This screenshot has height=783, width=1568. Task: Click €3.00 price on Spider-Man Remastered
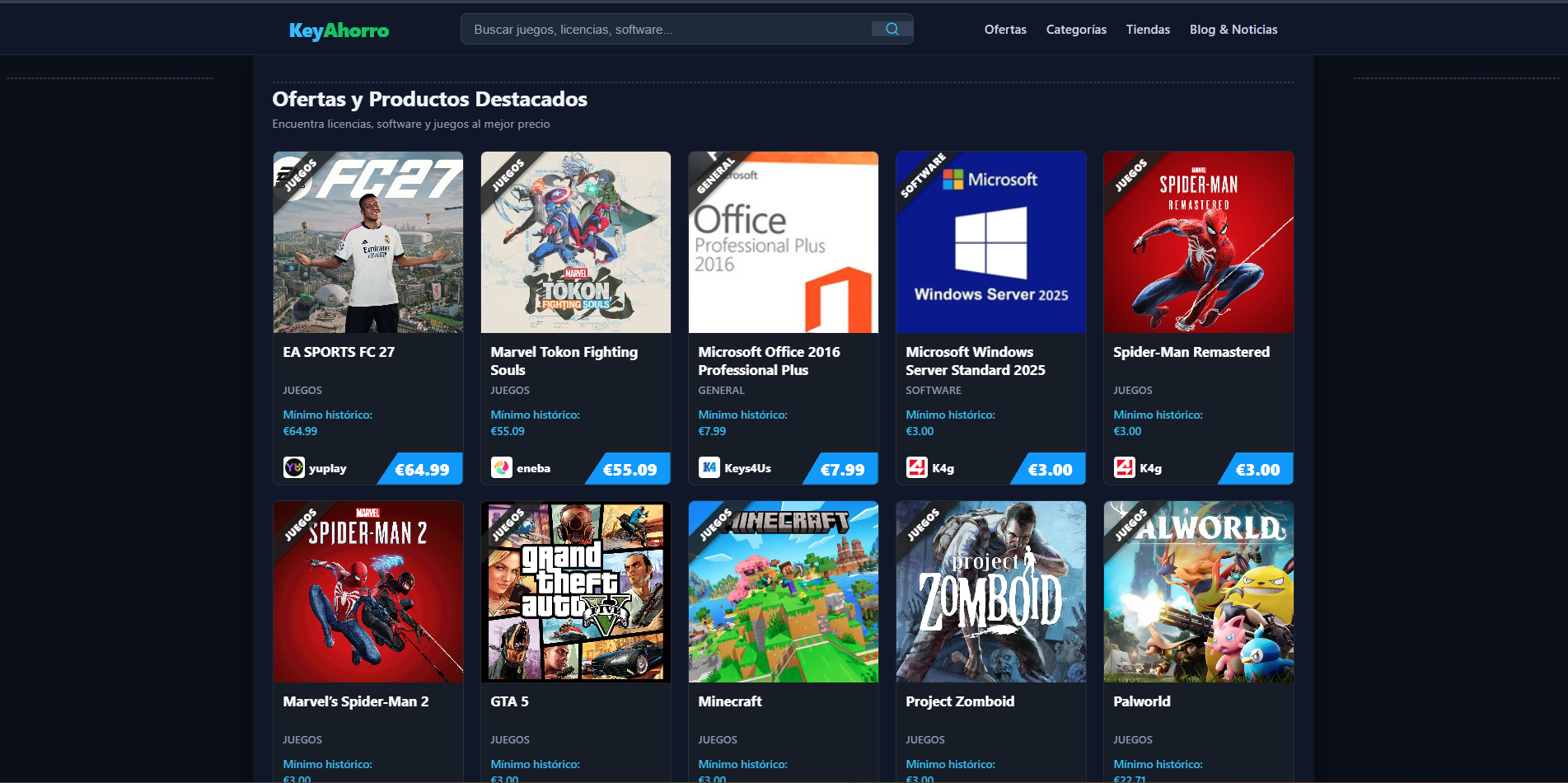(x=1257, y=469)
